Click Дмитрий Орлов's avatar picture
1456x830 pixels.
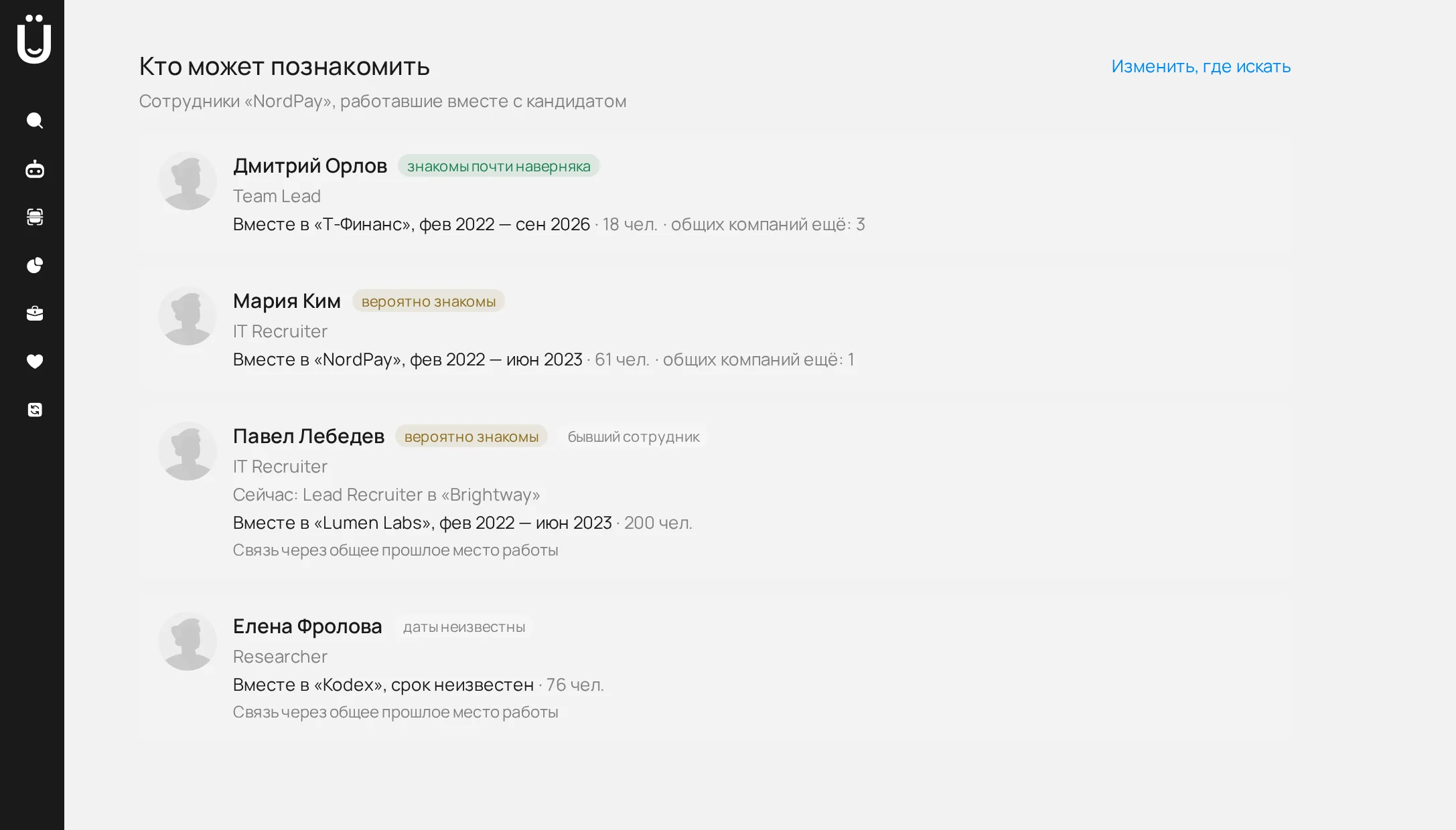tap(188, 181)
